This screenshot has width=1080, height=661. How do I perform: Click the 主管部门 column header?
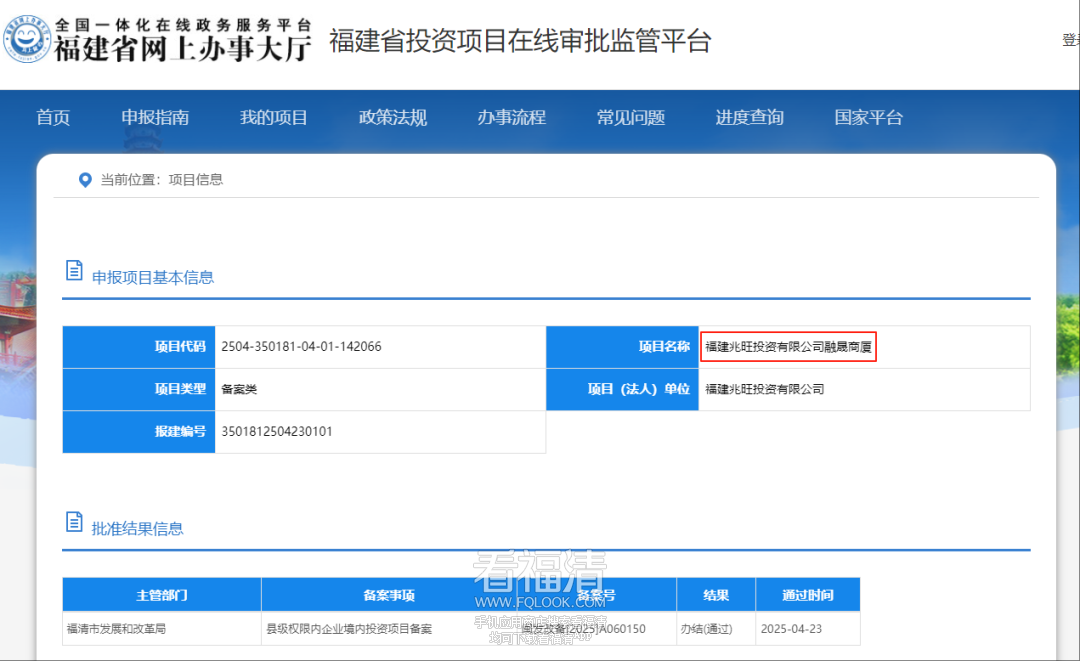162,595
